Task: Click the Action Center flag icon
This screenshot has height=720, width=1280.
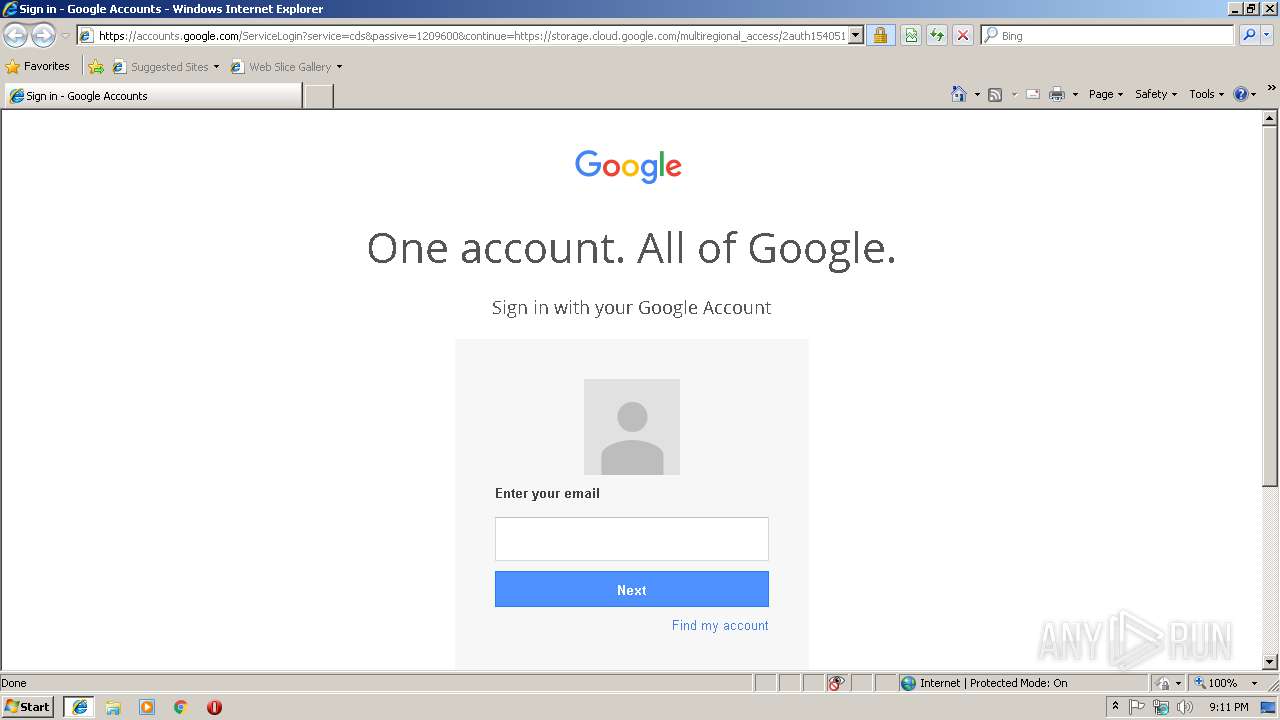Action: point(1137,707)
